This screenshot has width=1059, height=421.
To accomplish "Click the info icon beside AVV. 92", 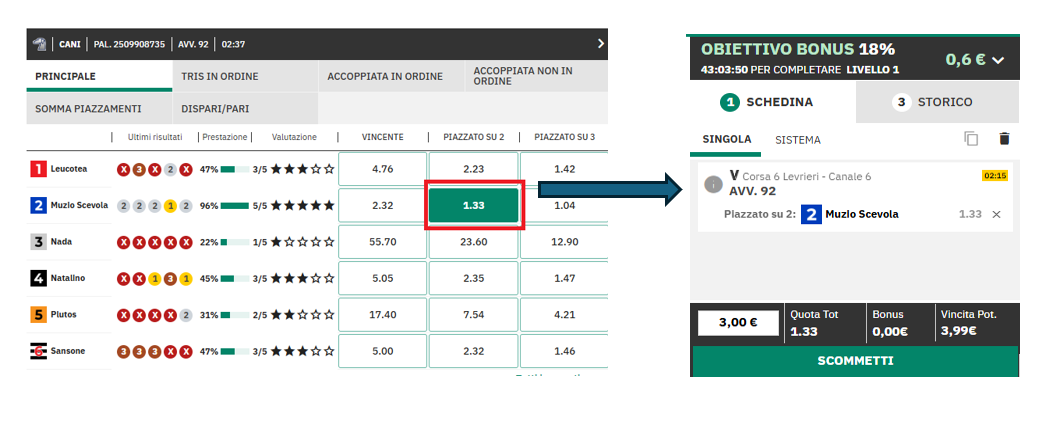I will (x=713, y=183).
